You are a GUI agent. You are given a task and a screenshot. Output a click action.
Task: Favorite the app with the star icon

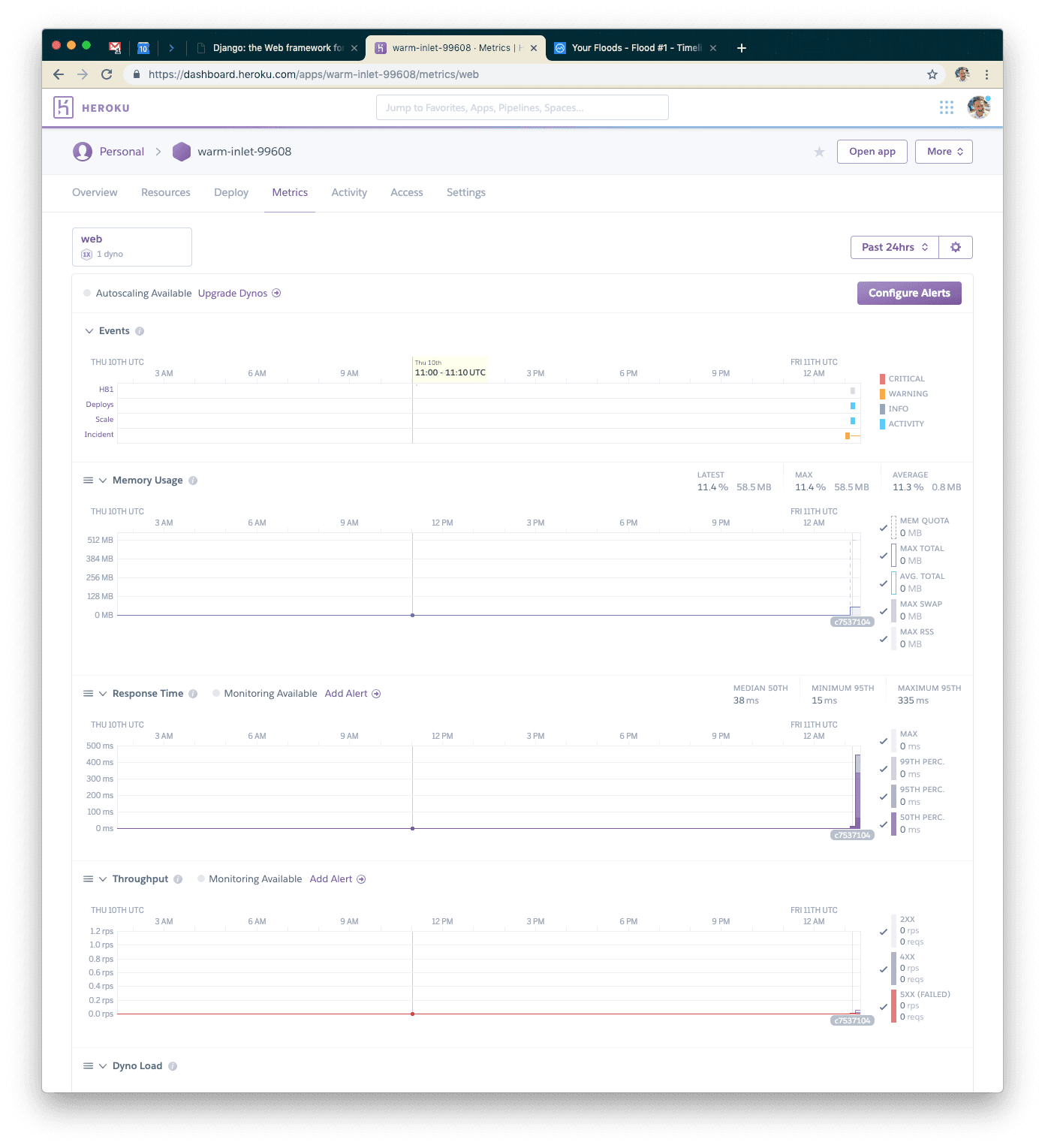point(819,152)
